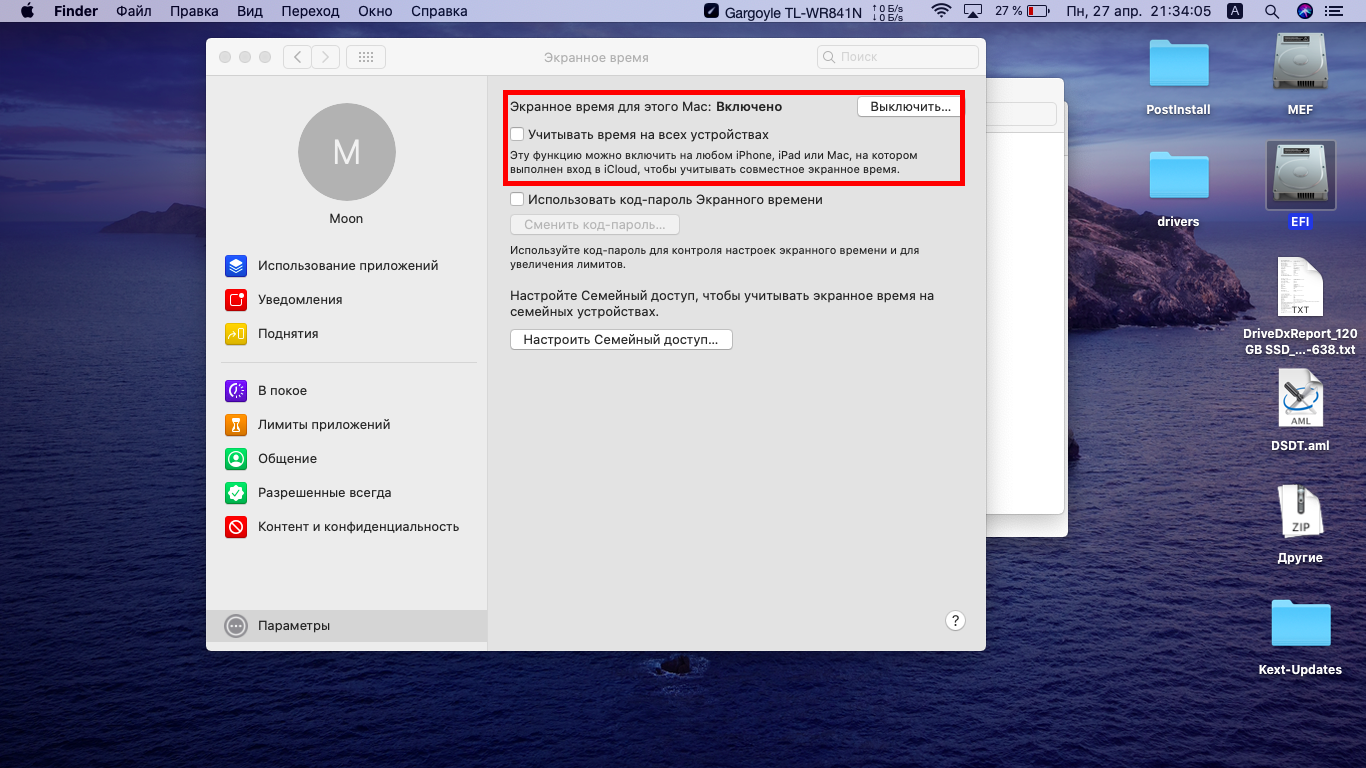Select the DSDT.aml file icon

coord(1300,400)
